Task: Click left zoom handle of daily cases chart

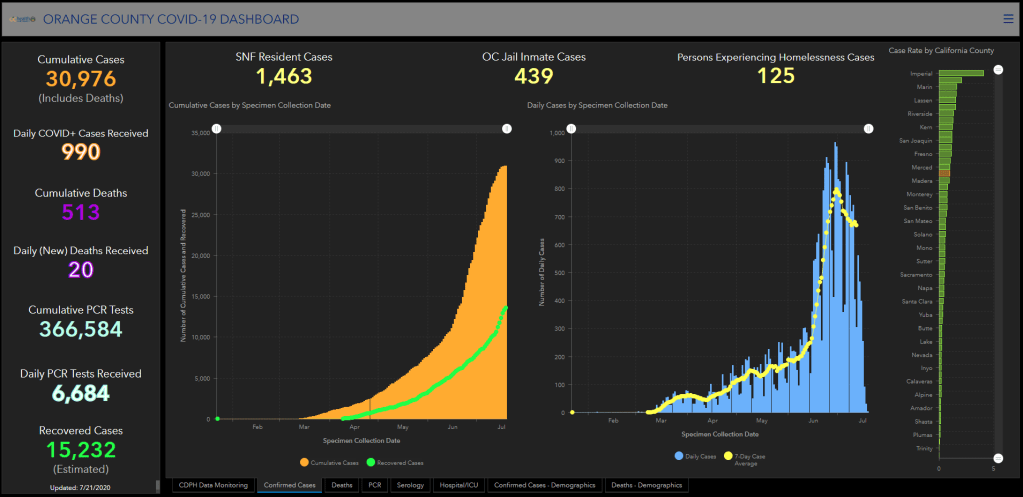Action: [571, 128]
